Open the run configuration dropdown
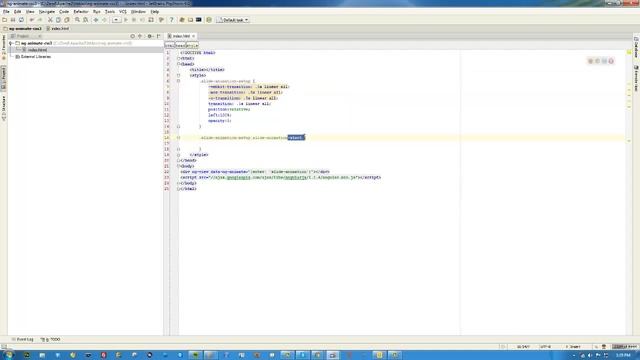This screenshot has height=360, width=640. (x=116, y=20)
